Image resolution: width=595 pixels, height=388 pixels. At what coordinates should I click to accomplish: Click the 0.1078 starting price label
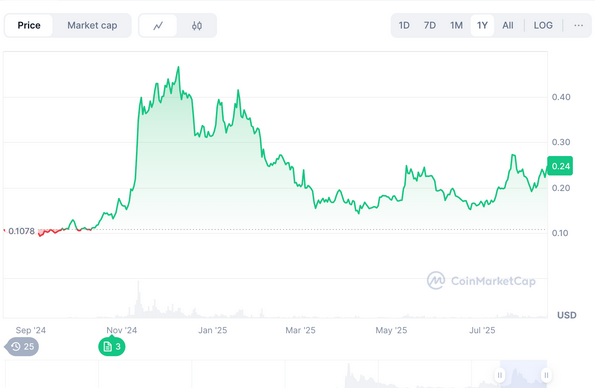tap(21, 231)
